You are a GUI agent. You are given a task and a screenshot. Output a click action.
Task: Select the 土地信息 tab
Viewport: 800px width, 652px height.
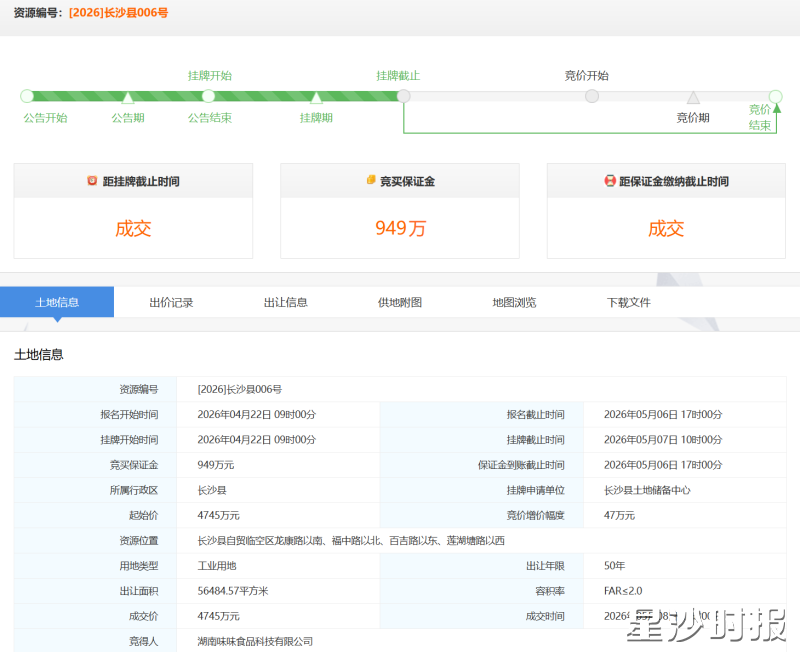point(57,302)
